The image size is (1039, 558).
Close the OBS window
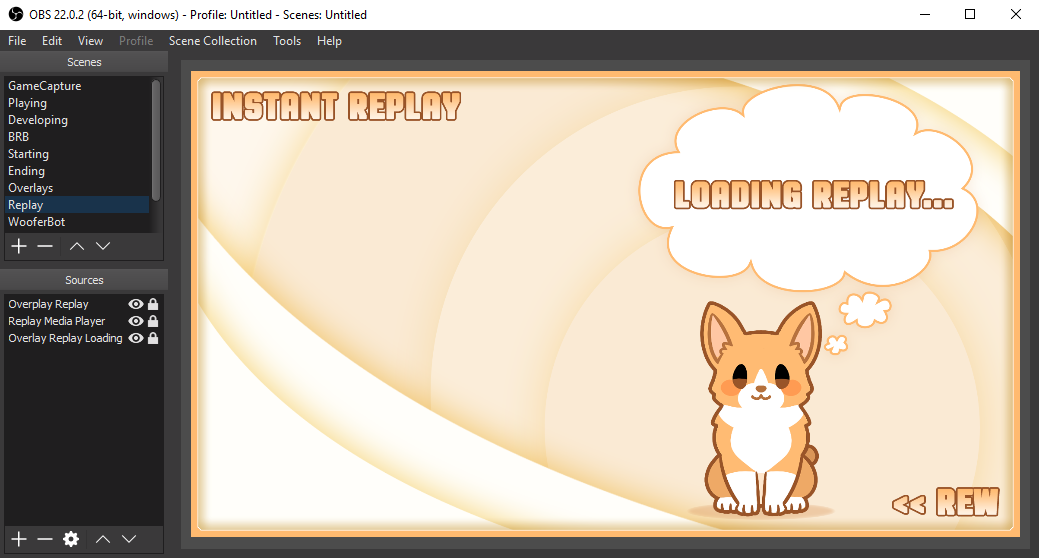(1016, 15)
